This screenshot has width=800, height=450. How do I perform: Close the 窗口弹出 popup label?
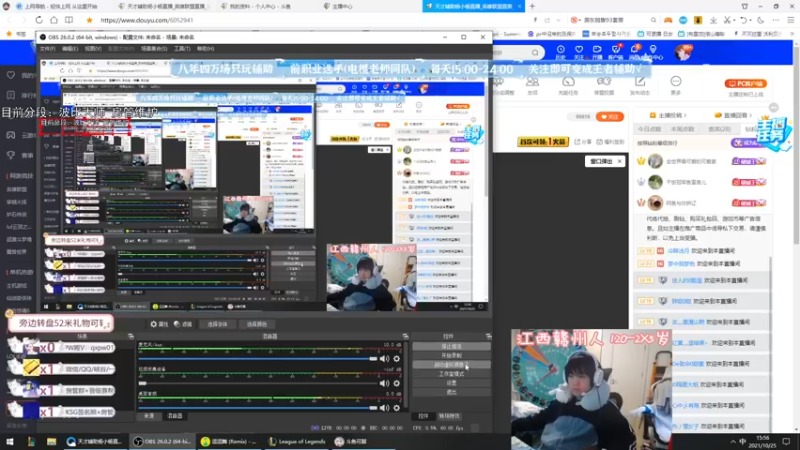[619, 161]
